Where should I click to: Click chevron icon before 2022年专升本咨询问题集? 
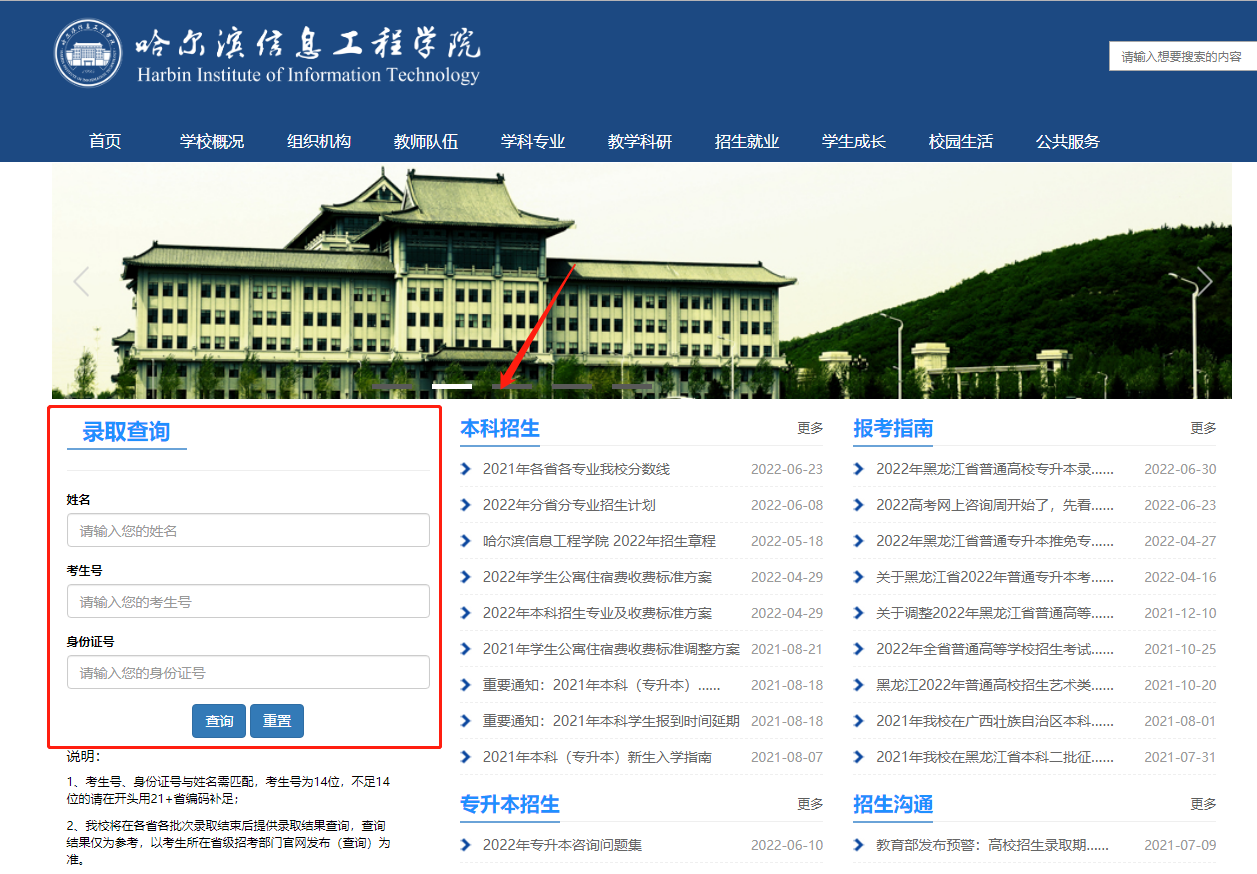[x=466, y=845]
